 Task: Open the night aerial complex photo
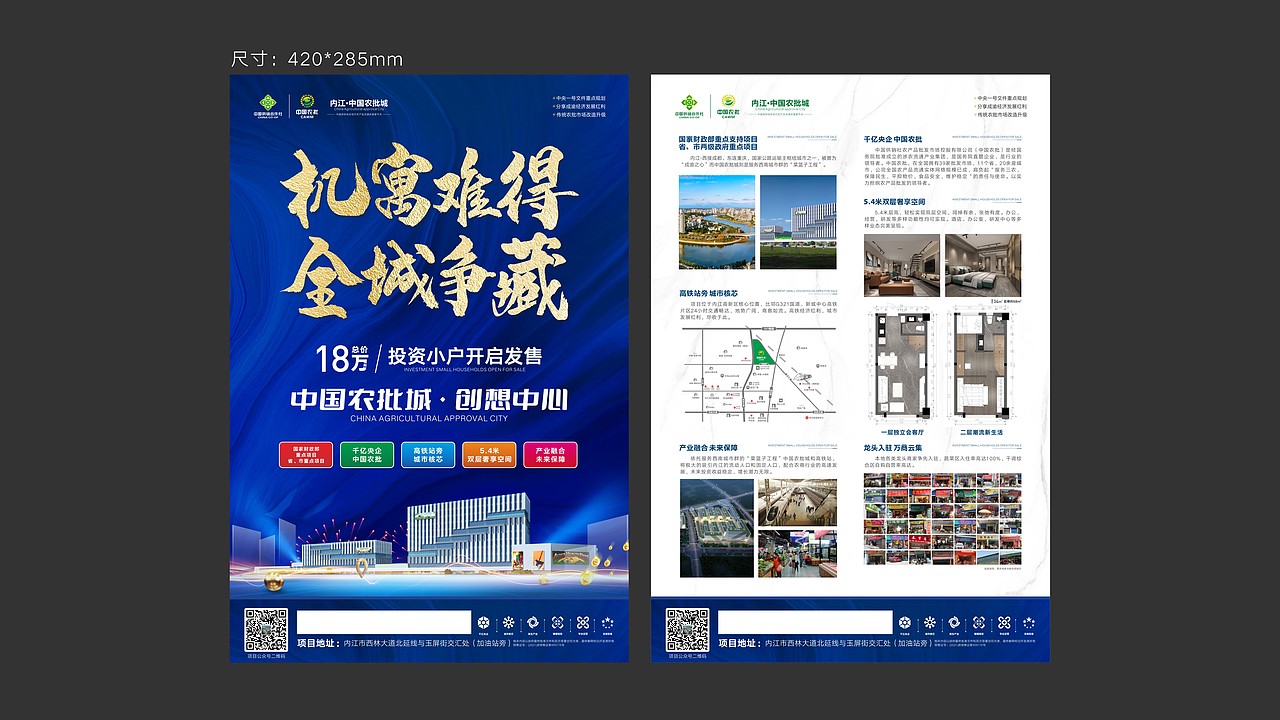[716, 527]
